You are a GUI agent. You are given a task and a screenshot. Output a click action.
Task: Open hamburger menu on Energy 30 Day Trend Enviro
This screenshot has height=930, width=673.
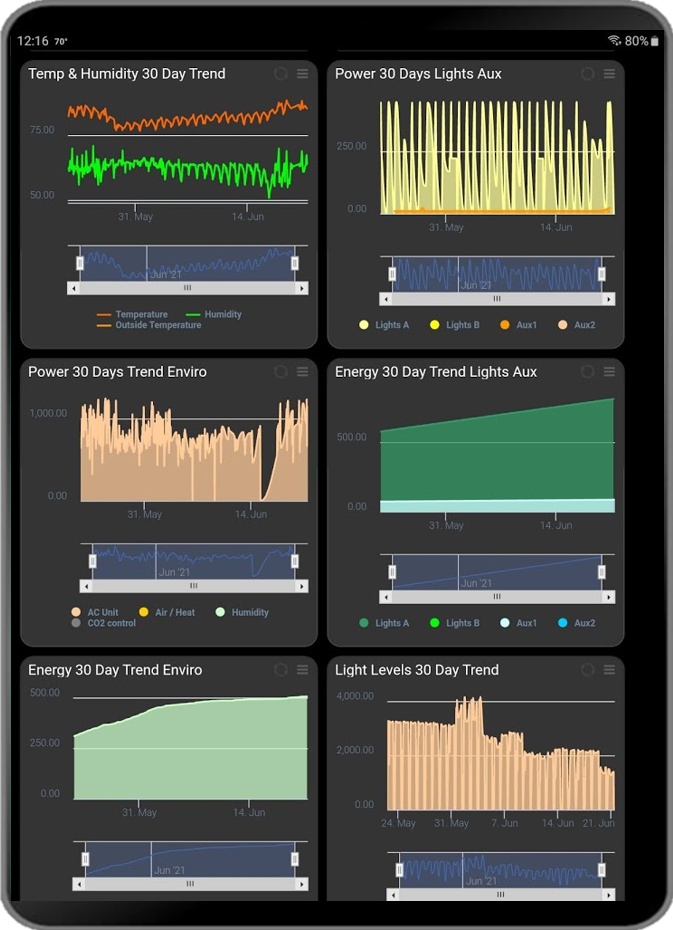[x=302, y=670]
